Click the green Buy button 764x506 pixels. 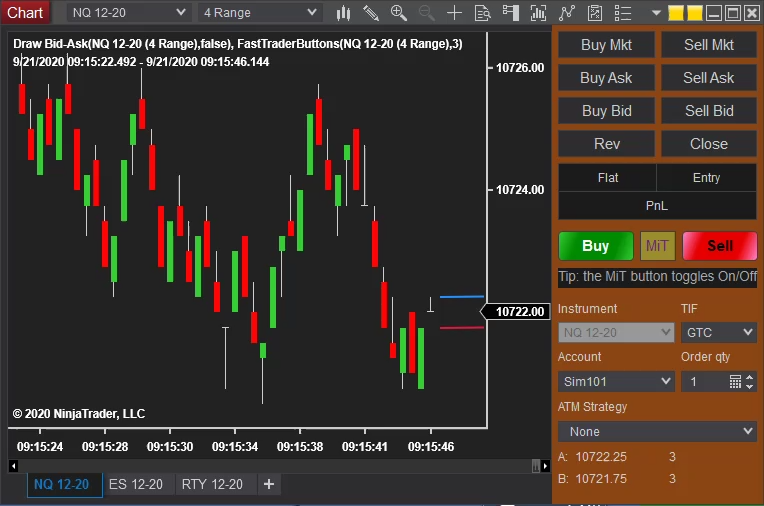point(595,246)
